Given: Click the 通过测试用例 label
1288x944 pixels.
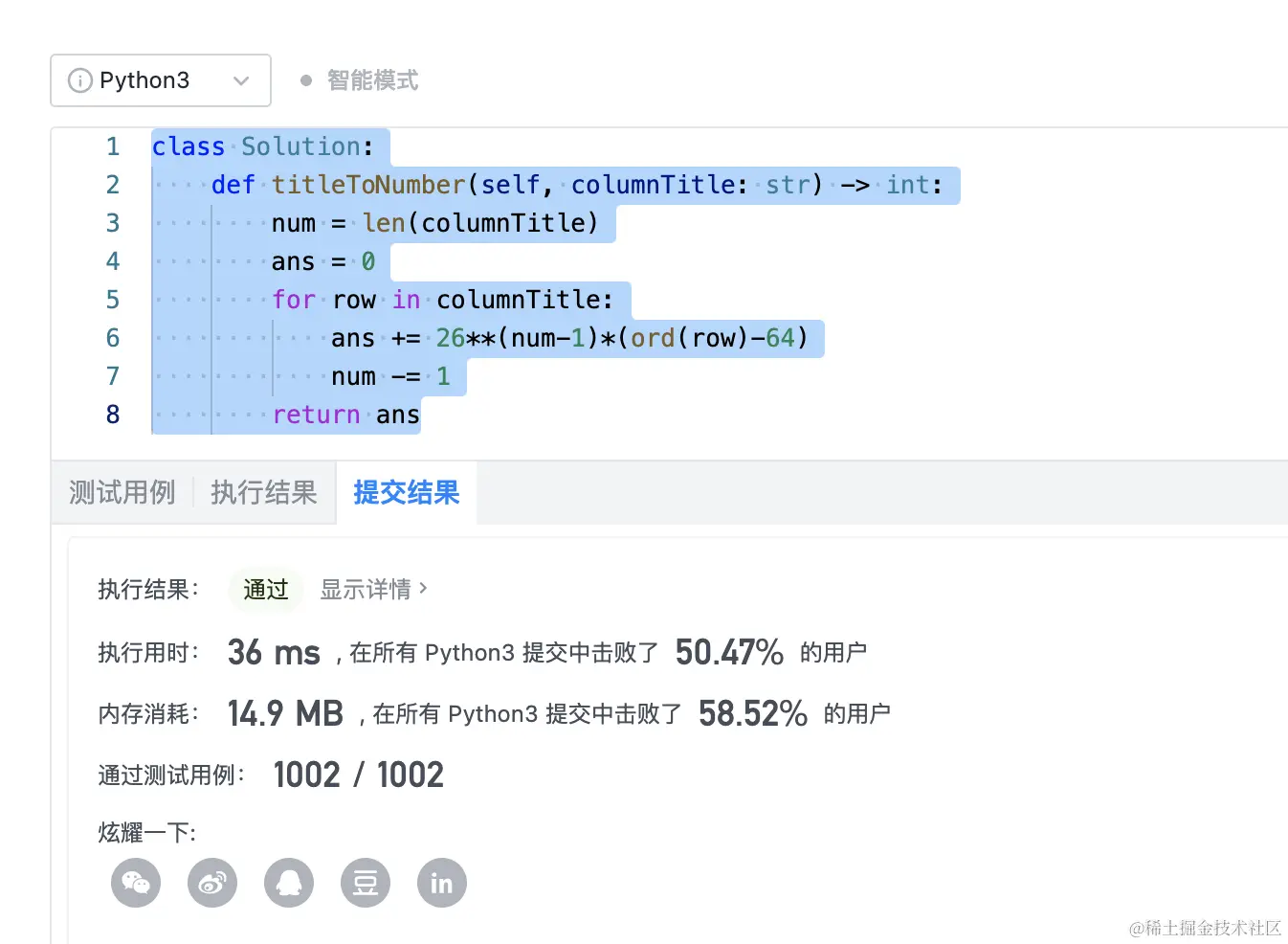Looking at the screenshot, I should pyautogui.click(x=171, y=775).
